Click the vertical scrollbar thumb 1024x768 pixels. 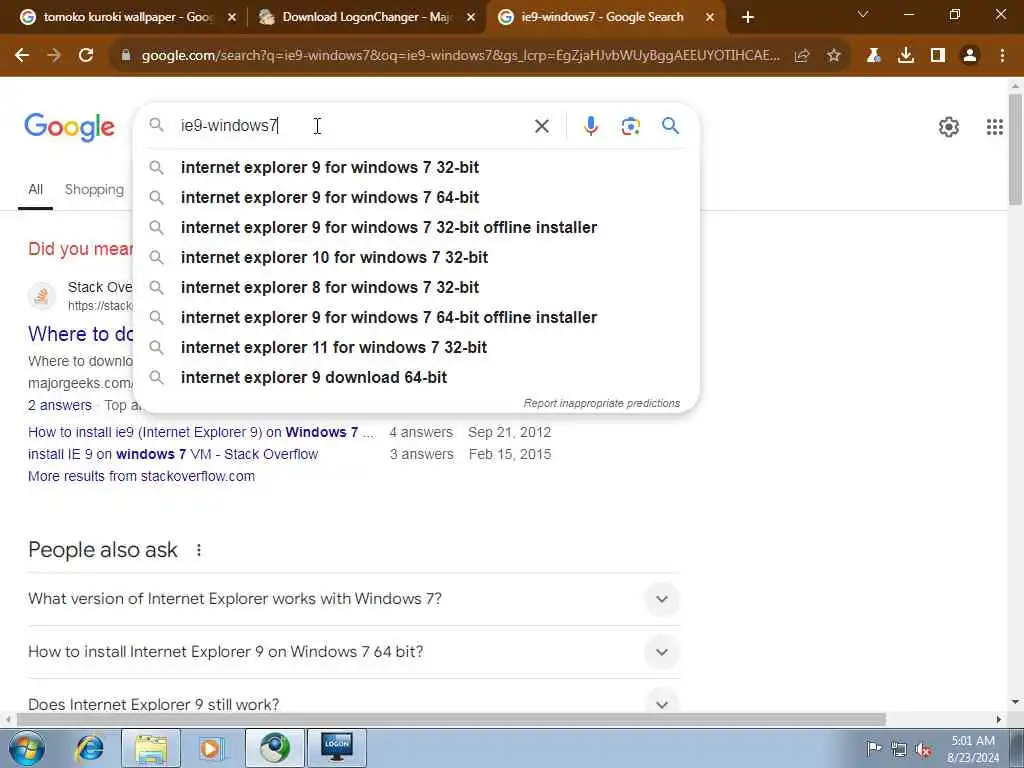tap(1015, 149)
